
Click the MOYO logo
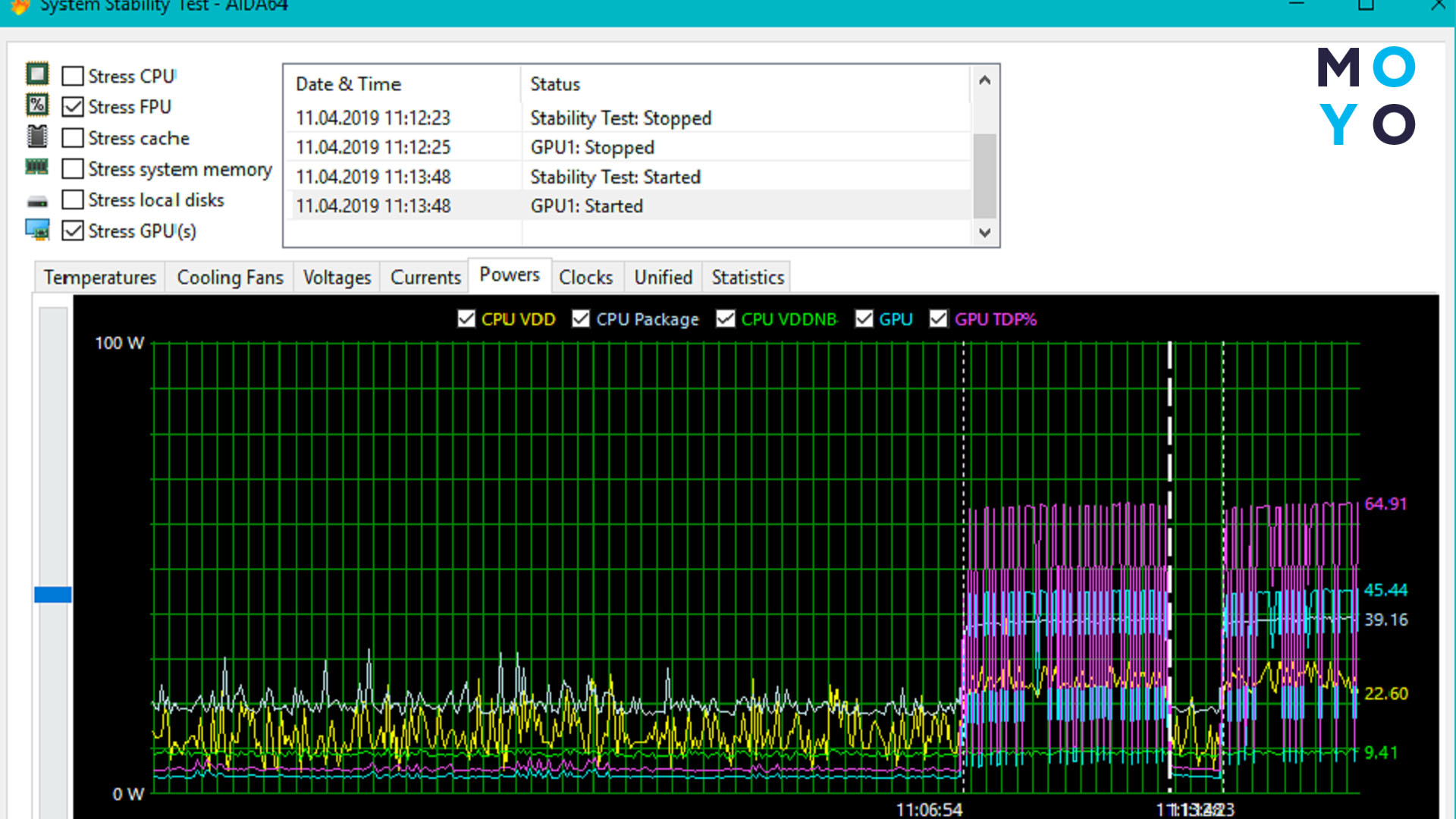1366,96
